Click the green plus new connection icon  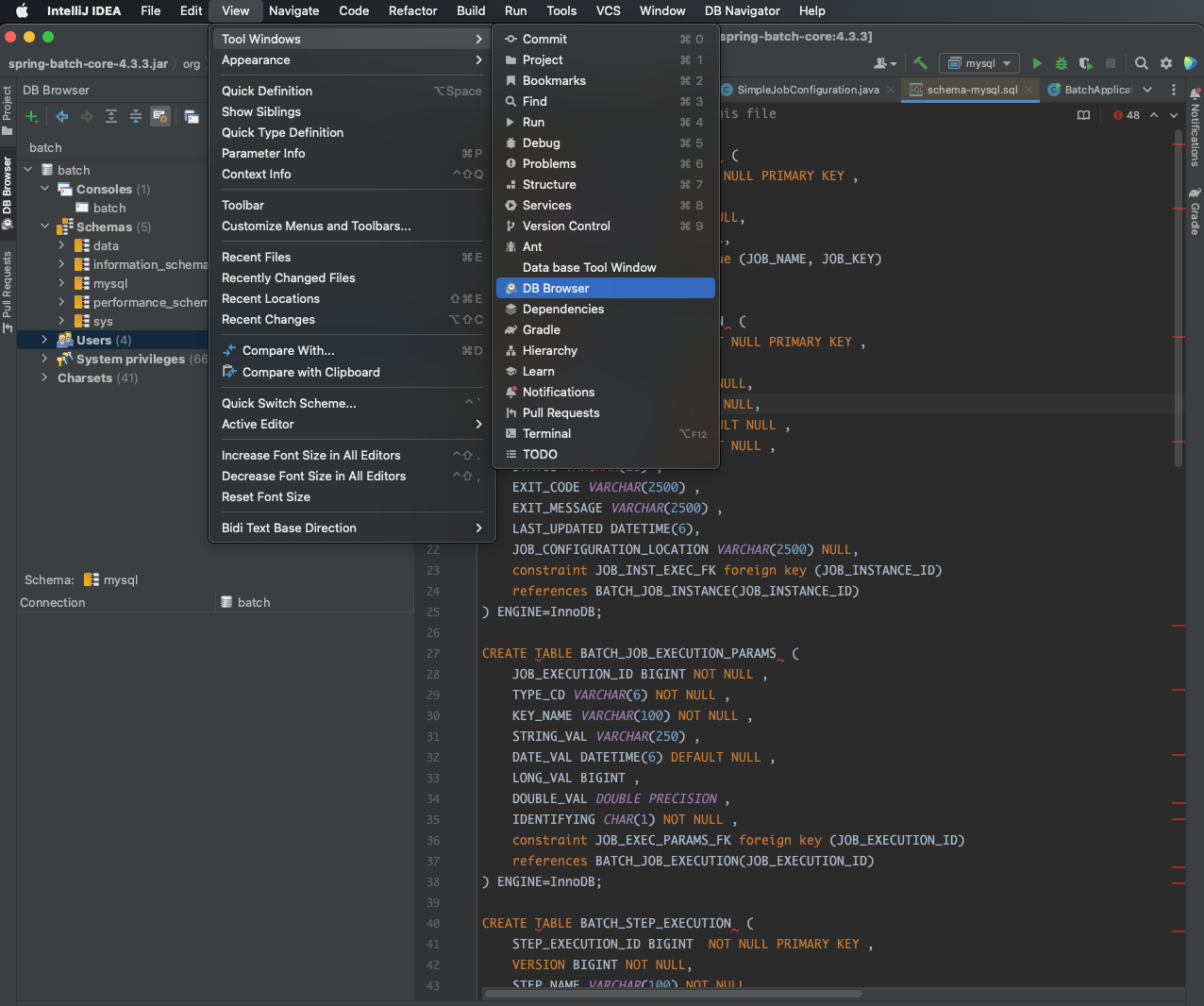coord(31,116)
